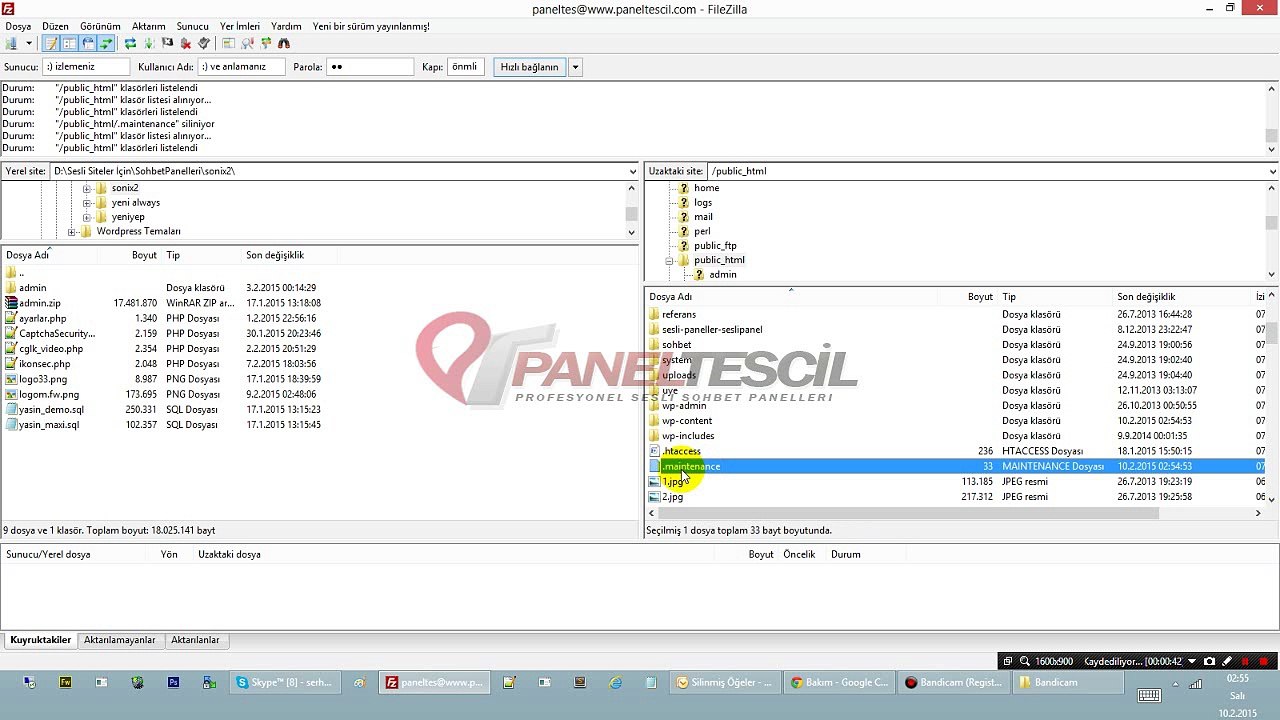Open the Site Manager dropdown arrow
This screenshot has width=1280, height=720.
click(x=29, y=43)
